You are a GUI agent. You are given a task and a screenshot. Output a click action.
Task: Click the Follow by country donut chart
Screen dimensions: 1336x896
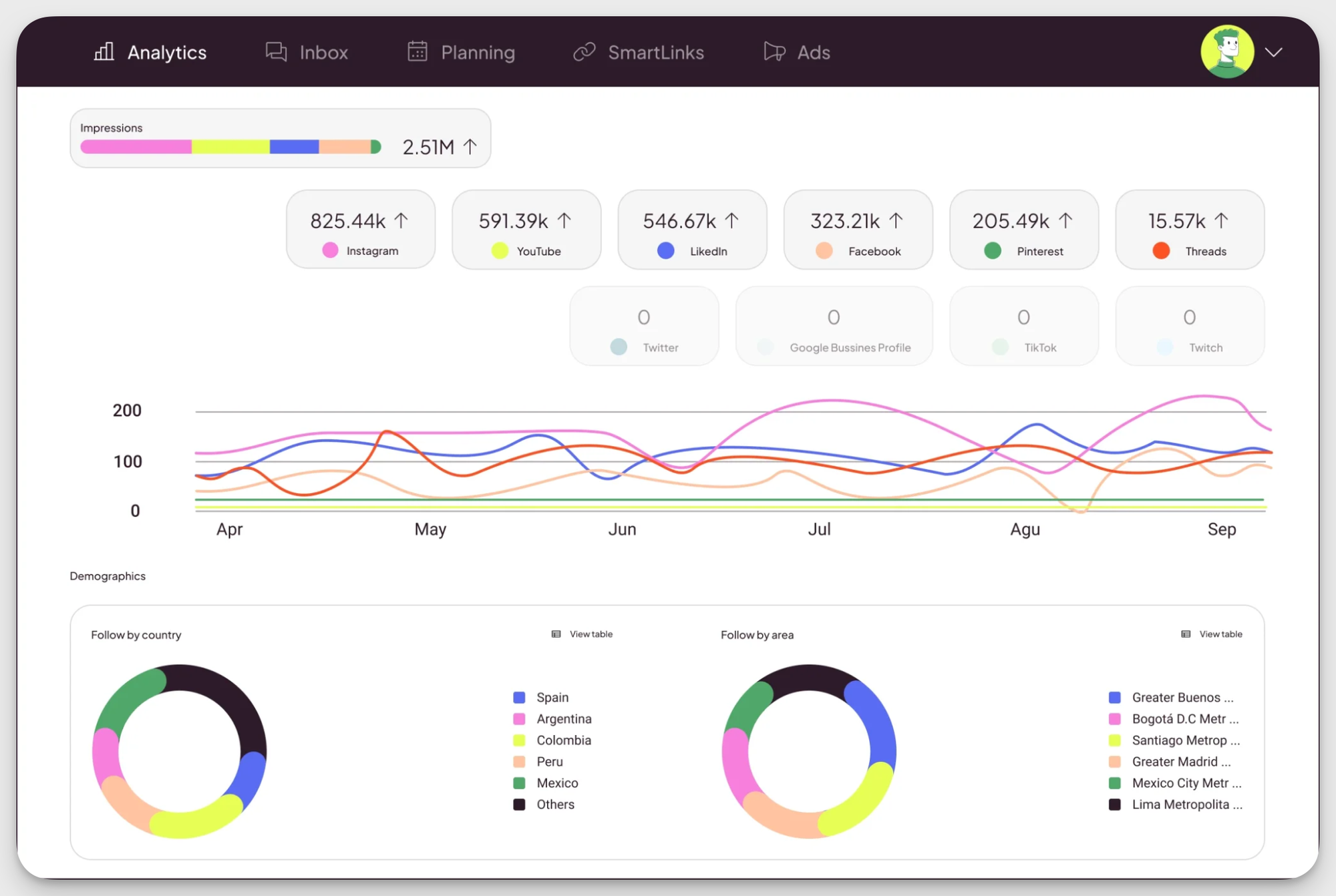pyautogui.click(x=180, y=751)
